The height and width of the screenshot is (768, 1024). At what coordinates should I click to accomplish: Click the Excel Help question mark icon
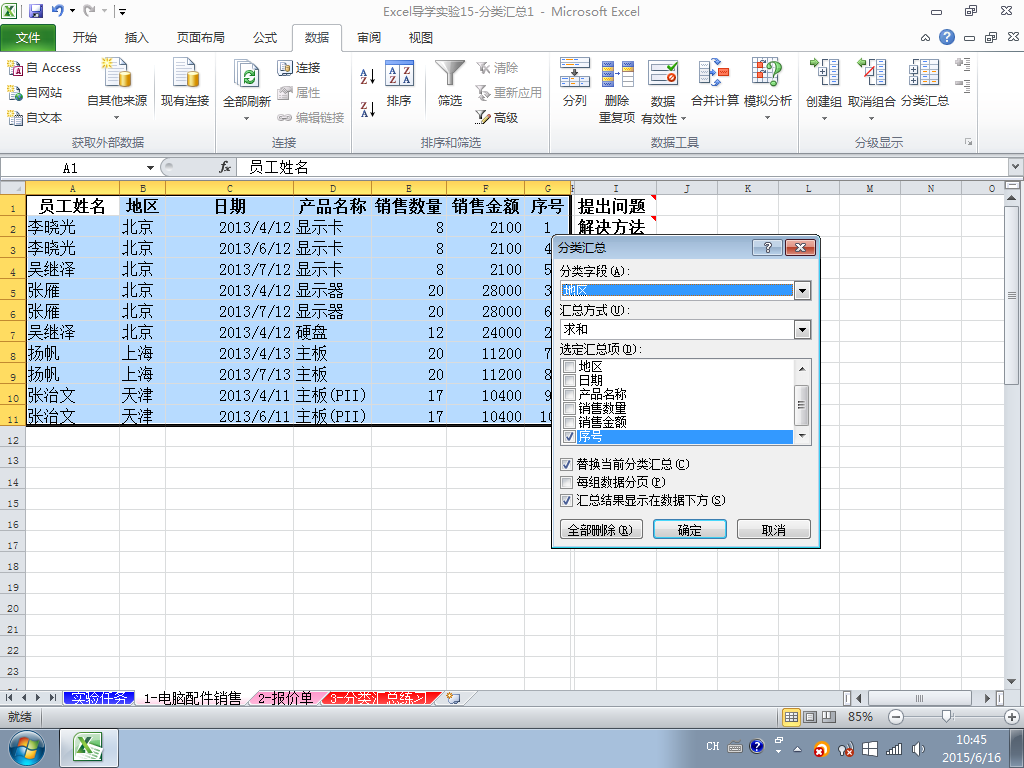point(946,37)
